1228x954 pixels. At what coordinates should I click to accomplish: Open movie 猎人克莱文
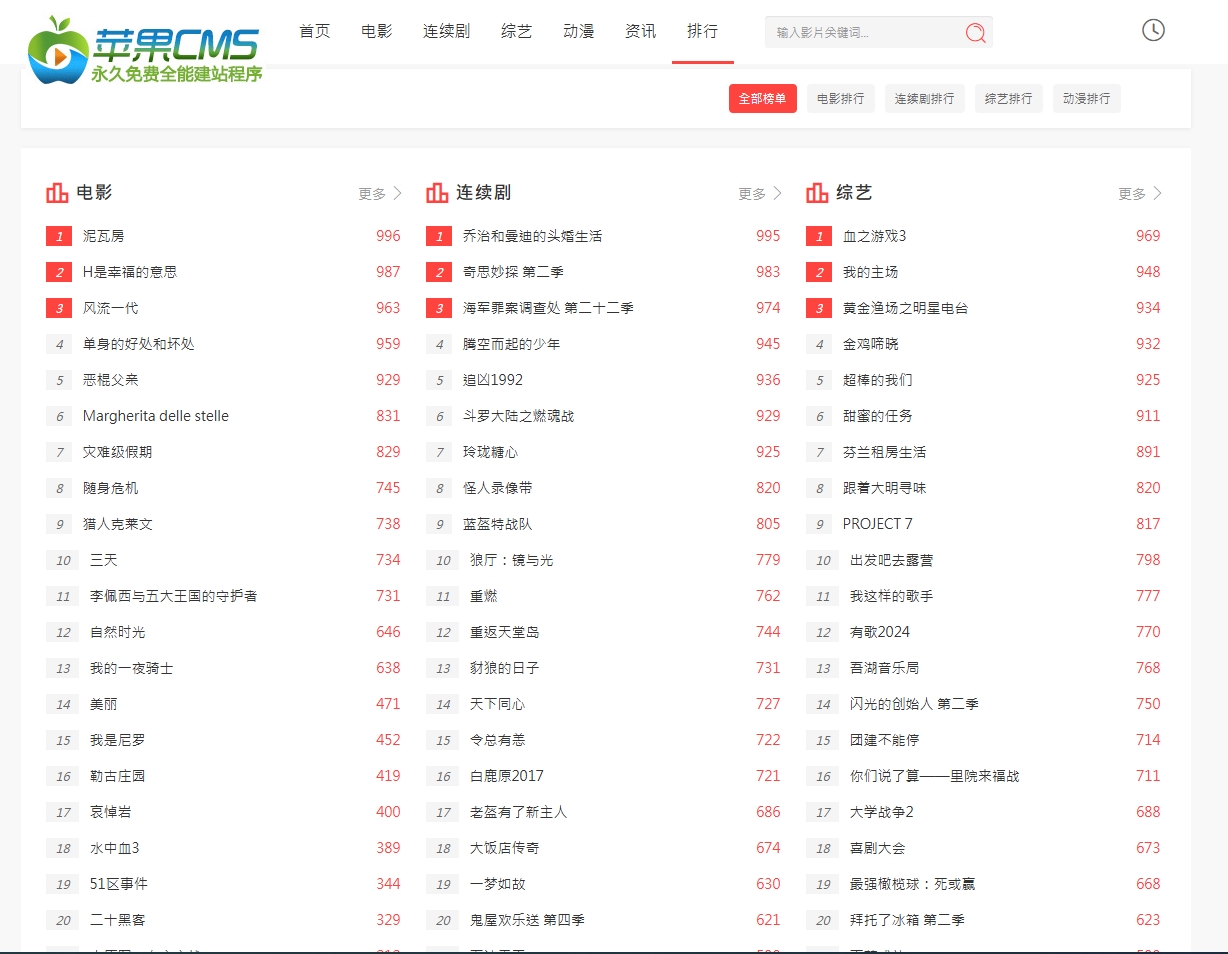coord(118,524)
